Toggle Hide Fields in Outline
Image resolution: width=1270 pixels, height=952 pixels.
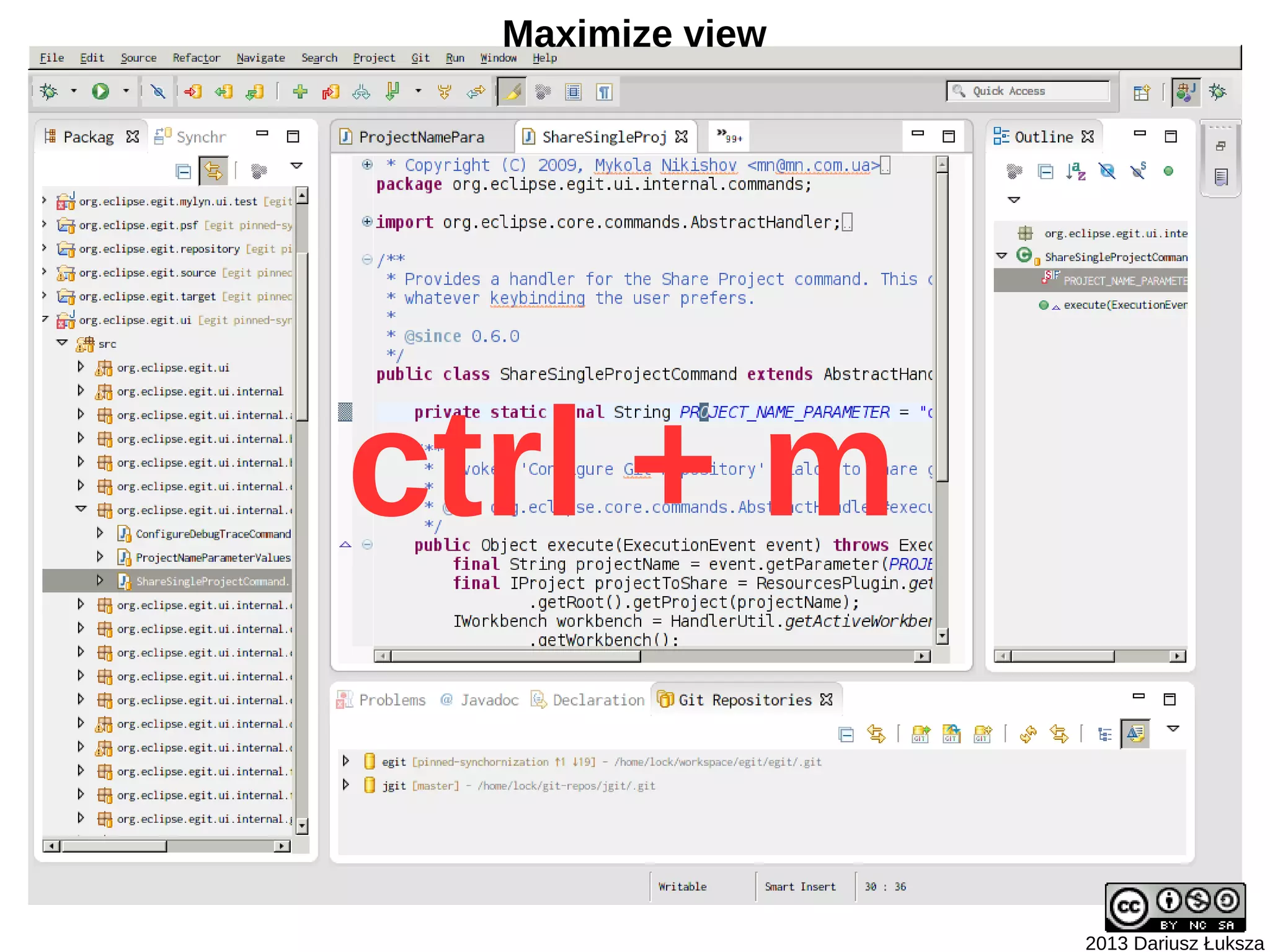1107,171
